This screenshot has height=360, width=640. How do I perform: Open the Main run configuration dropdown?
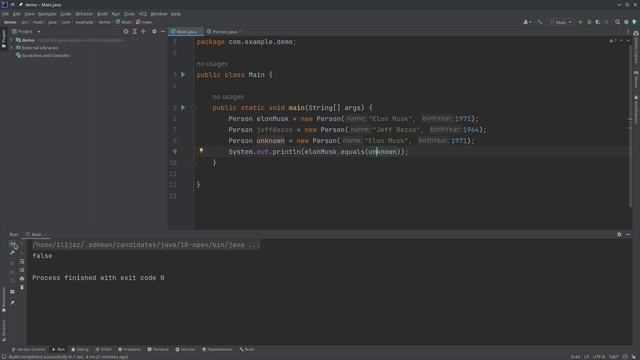[x=562, y=22]
